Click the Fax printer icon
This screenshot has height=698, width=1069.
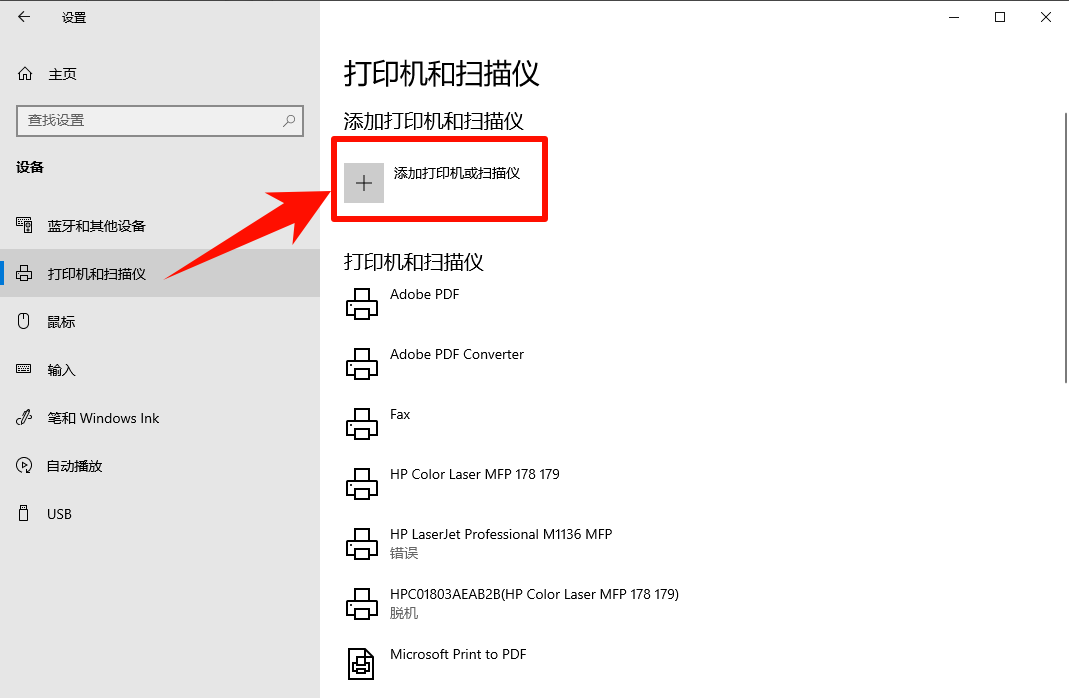[x=361, y=423]
